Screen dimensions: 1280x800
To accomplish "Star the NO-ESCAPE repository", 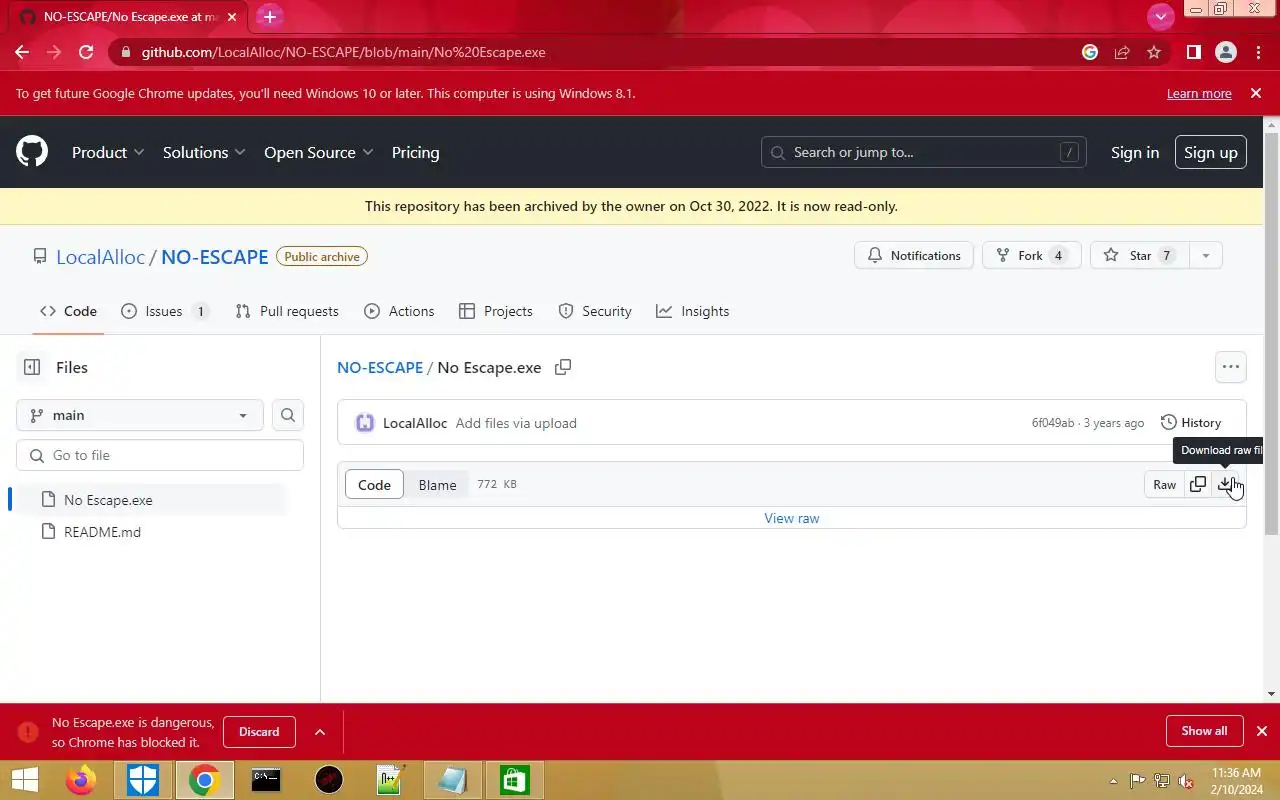I will [1139, 256].
